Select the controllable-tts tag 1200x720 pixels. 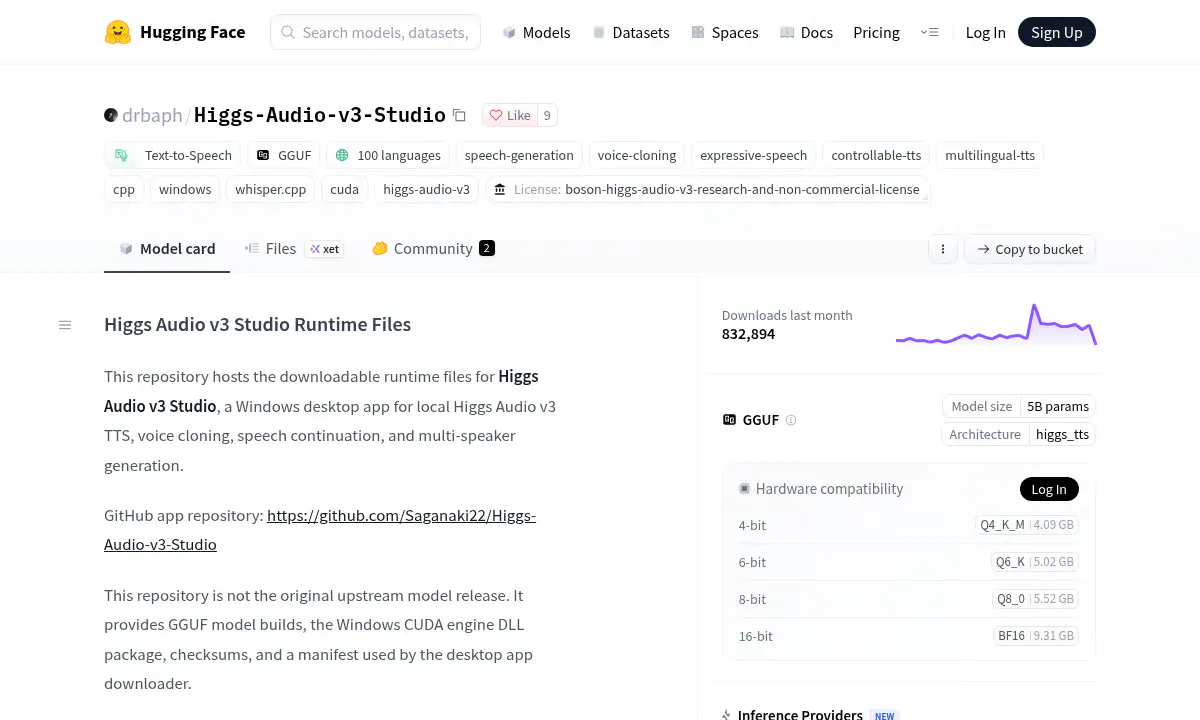pyautogui.click(x=876, y=155)
